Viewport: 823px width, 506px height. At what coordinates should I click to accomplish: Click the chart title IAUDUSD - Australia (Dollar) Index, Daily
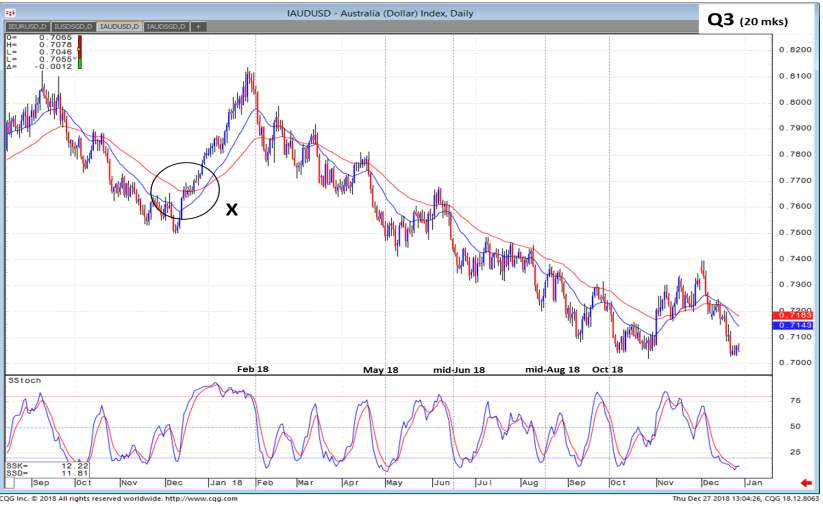(x=380, y=13)
